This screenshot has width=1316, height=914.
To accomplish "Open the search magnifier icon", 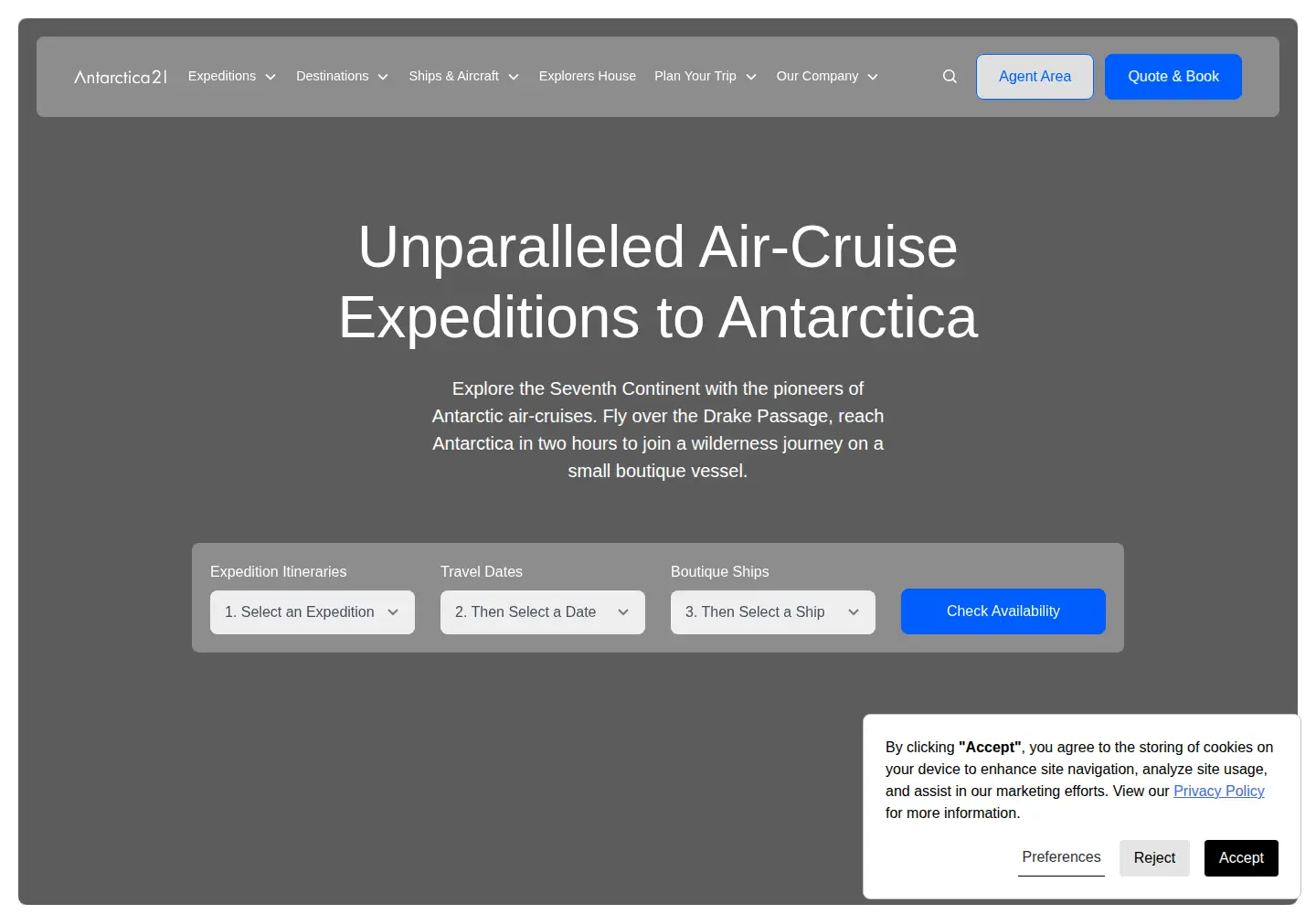I will 950,77.
